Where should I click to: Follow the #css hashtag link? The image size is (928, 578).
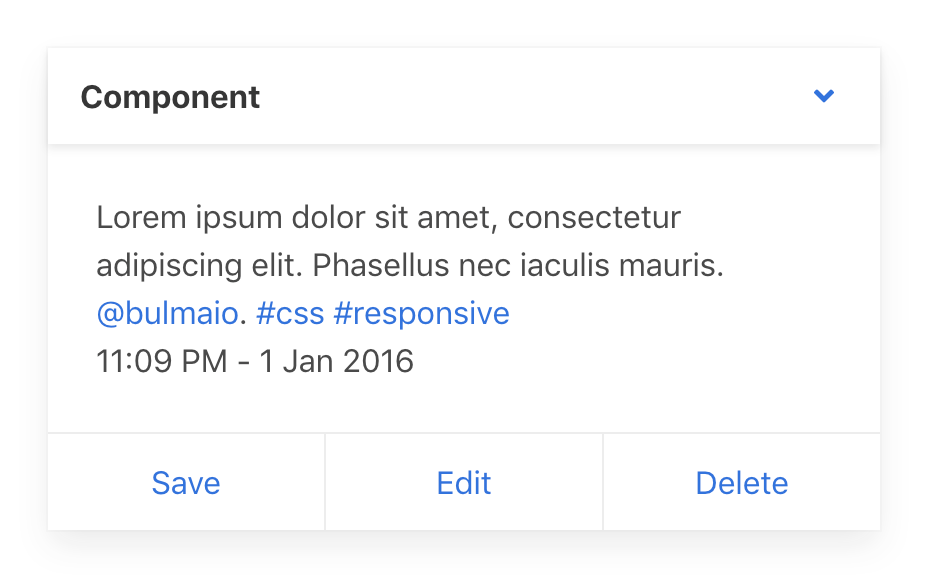click(x=290, y=314)
